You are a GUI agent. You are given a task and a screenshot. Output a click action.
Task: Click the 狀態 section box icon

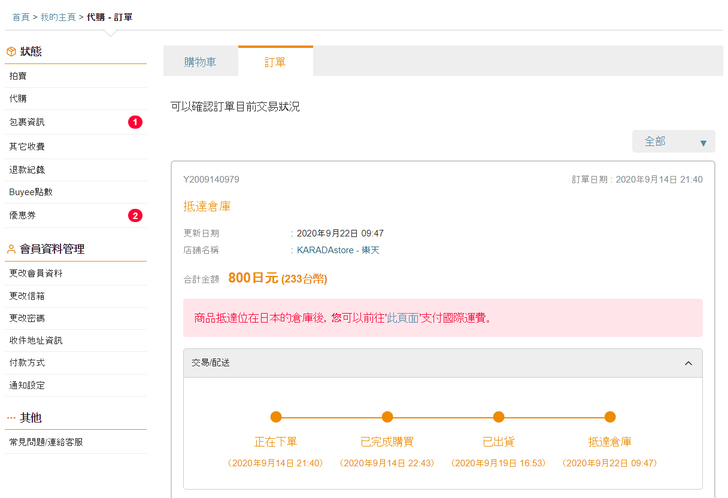pyautogui.click(x=11, y=52)
